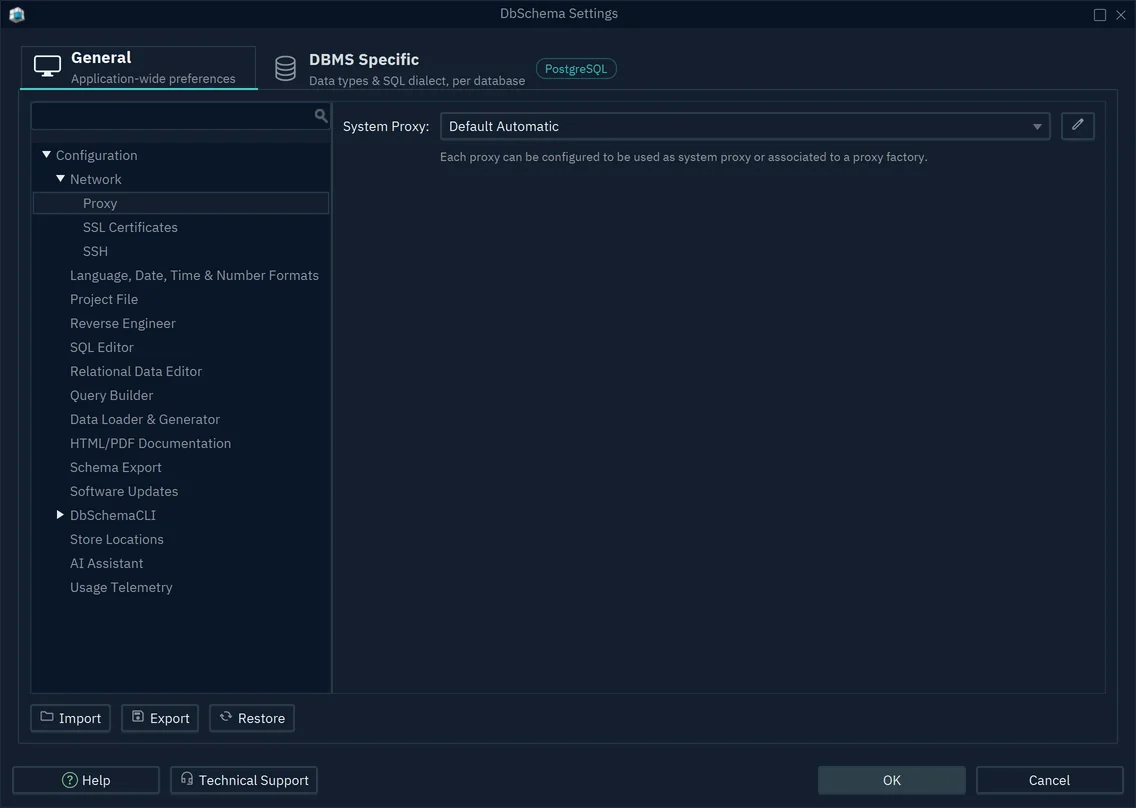
Task: Open Relational Data Editor settings
Action: point(135,371)
